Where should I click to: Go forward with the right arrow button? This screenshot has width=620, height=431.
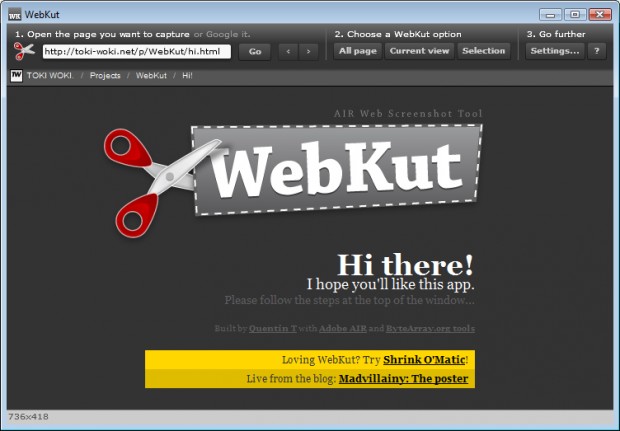pyautogui.click(x=308, y=51)
